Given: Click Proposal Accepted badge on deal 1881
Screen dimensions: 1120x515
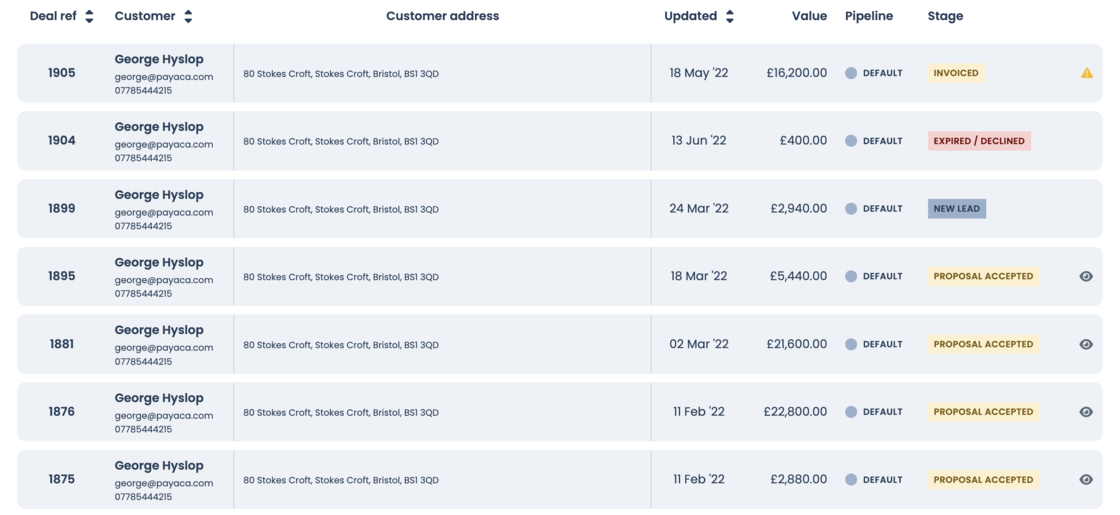Looking at the screenshot, I should [x=983, y=344].
